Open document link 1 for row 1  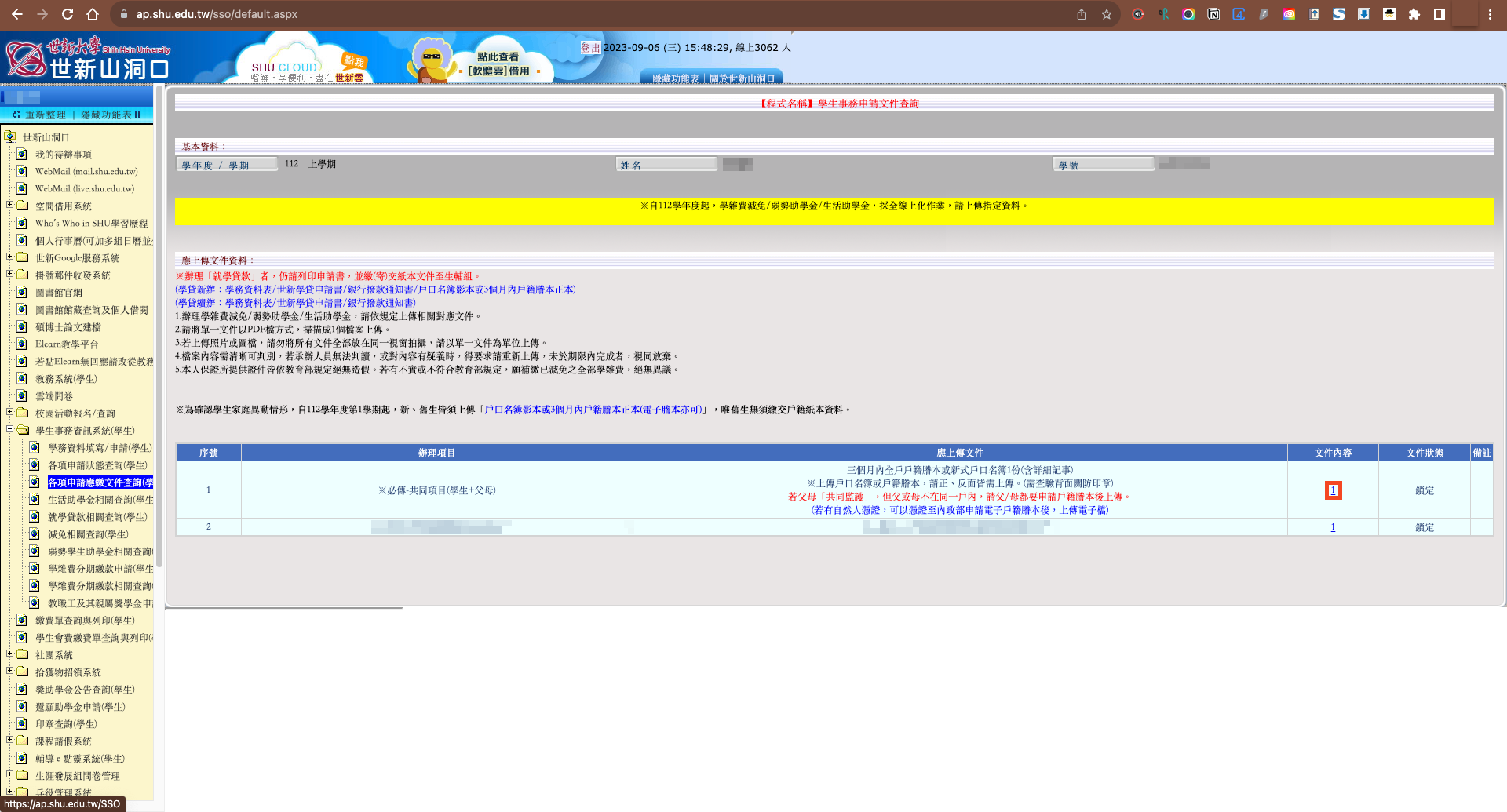coord(1333,490)
